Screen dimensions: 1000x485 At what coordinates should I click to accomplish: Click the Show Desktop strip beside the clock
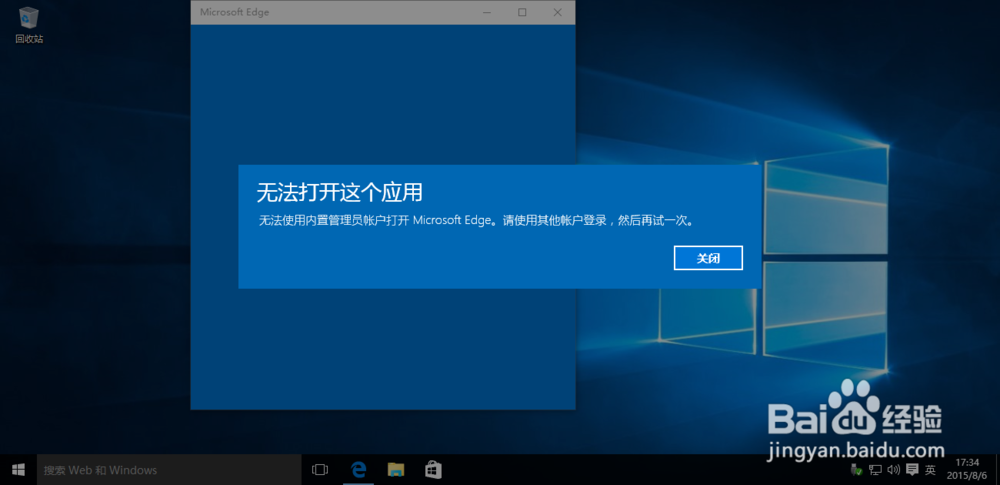pyautogui.click(x=997, y=470)
